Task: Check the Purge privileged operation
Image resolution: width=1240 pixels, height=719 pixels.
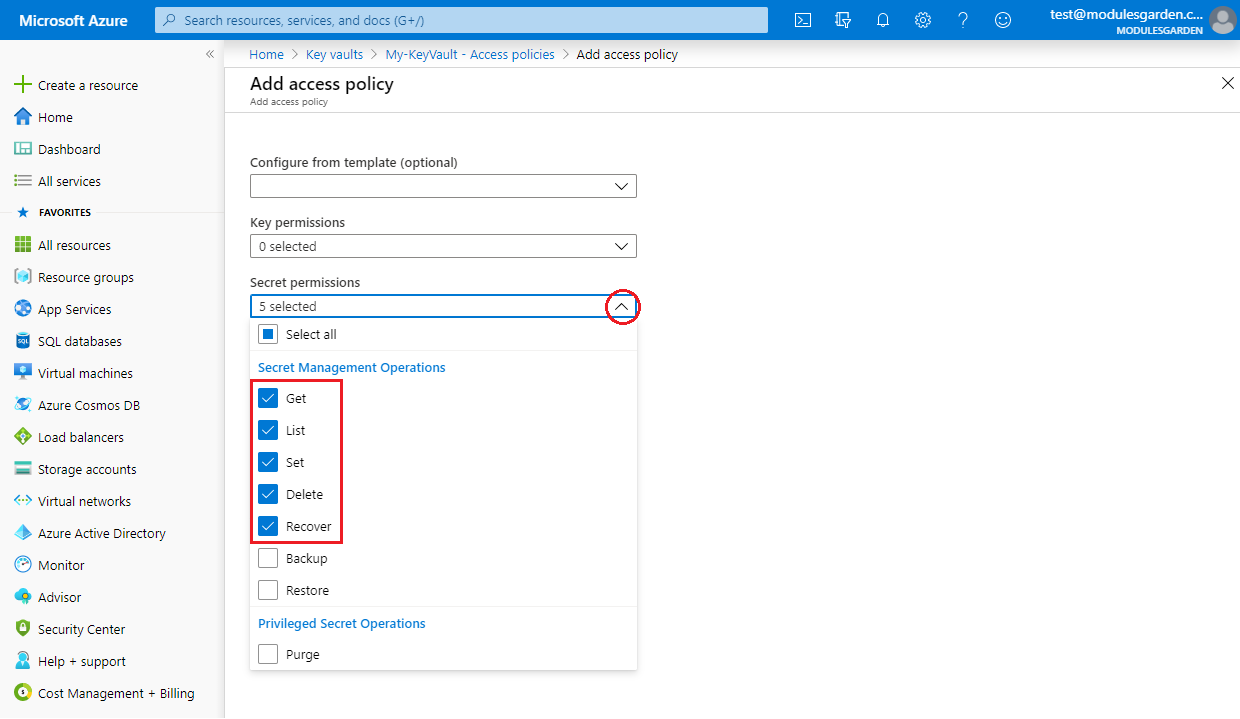Action: tap(268, 654)
